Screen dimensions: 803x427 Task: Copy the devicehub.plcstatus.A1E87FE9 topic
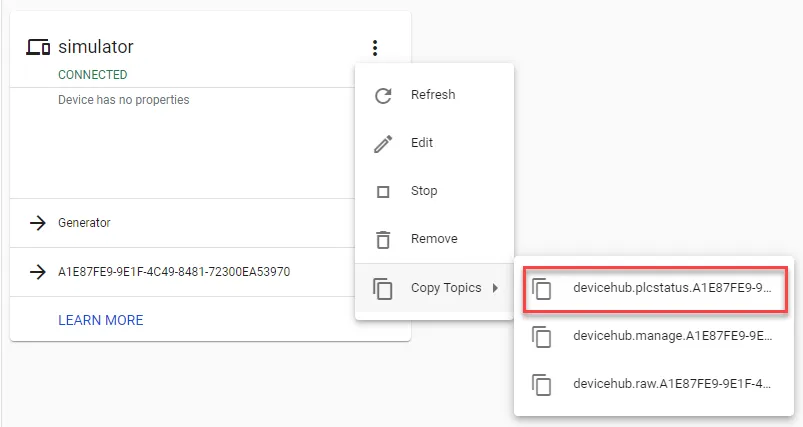click(x=654, y=288)
